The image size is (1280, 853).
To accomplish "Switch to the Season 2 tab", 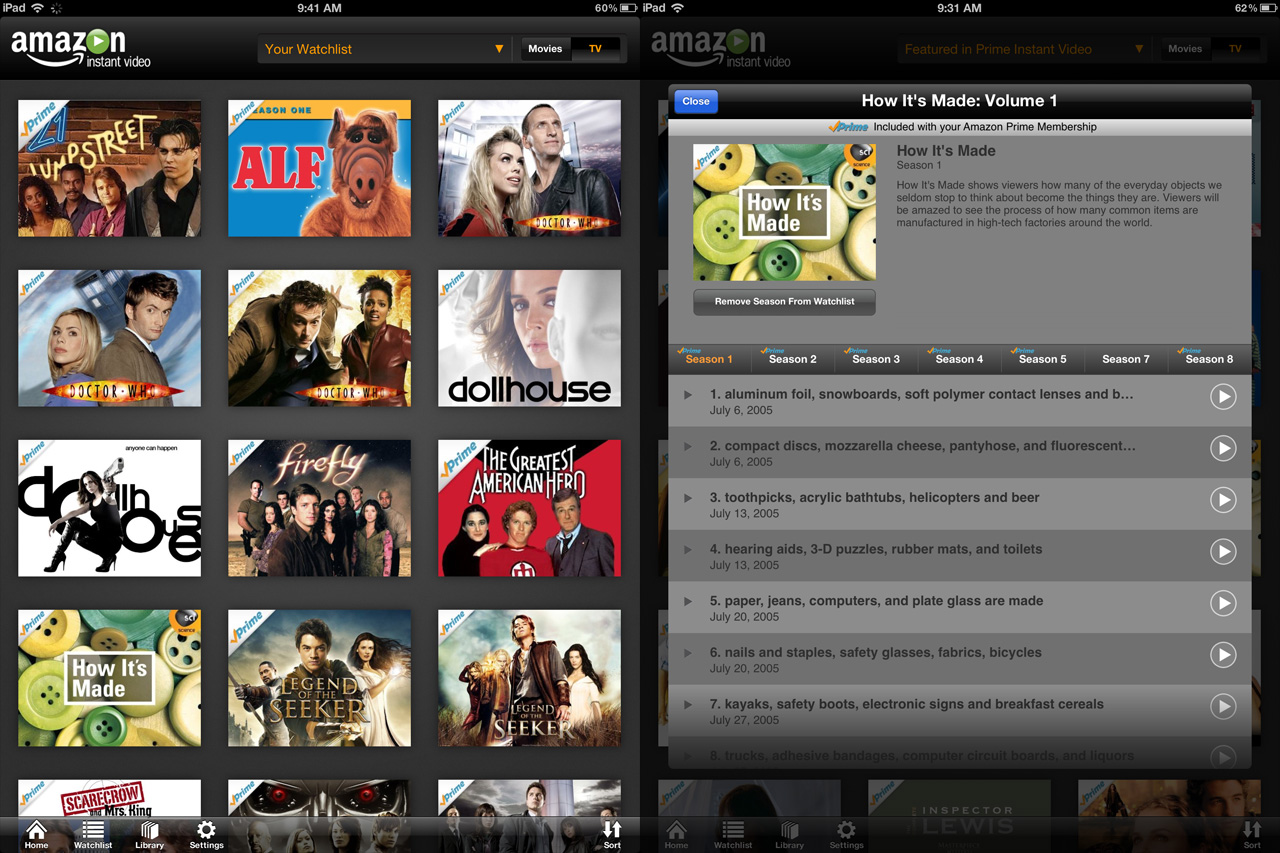I will click(x=791, y=359).
